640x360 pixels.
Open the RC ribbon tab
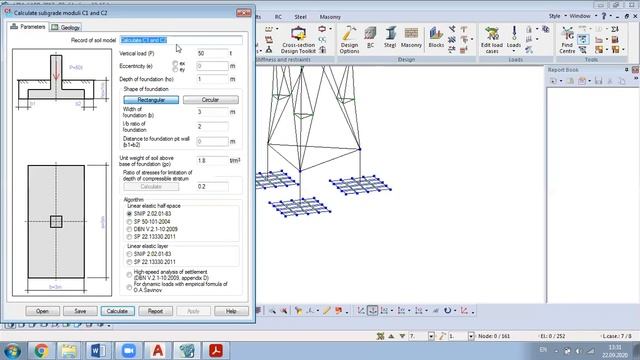[x=278, y=17]
